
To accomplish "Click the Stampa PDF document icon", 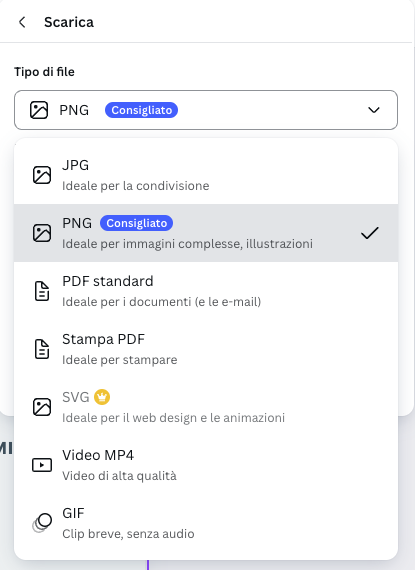I will [x=42, y=349].
